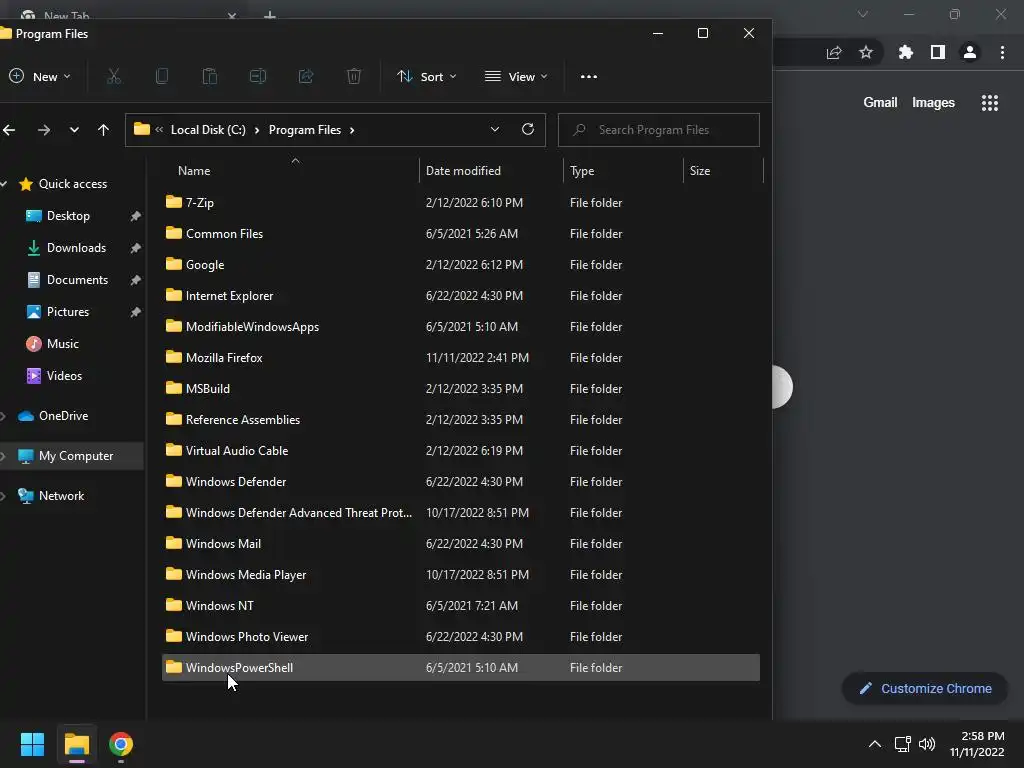Bookmark this page with star icon
The height and width of the screenshot is (768, 1024).
click(x=866, y=52)
